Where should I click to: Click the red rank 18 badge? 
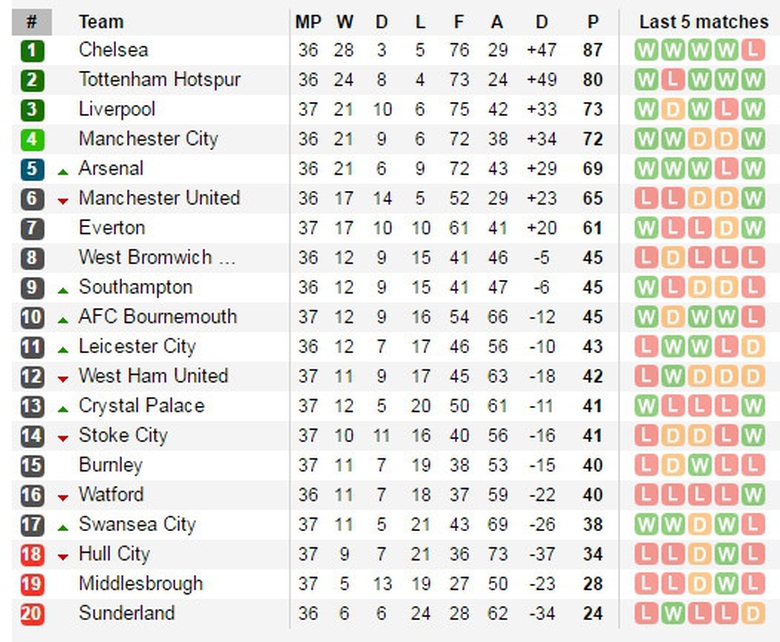(32, 554)
